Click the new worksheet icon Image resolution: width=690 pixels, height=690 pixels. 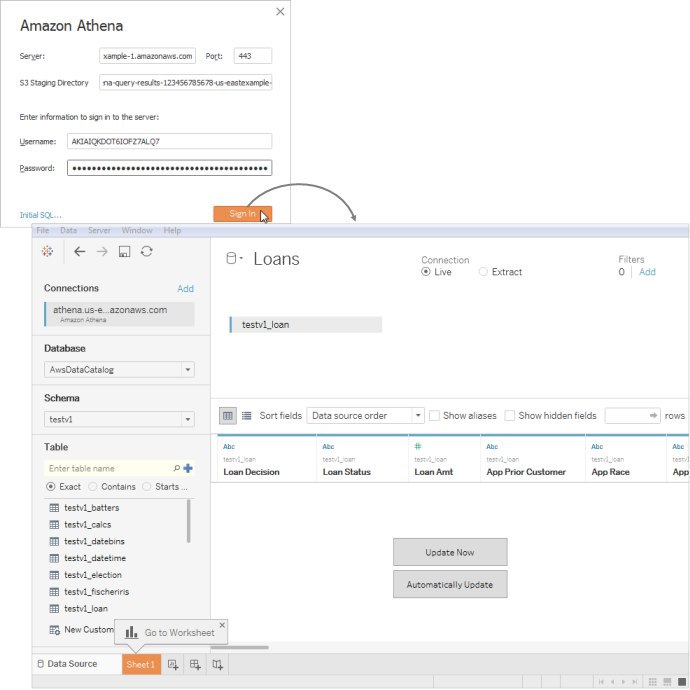pyautogui.click(x=173, y=664)
